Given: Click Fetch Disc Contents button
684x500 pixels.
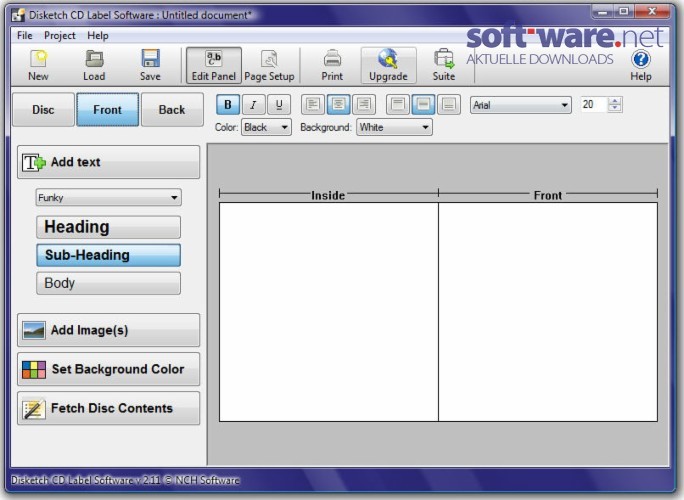Looking at the screenshot, I should click(x=108, y=408).
